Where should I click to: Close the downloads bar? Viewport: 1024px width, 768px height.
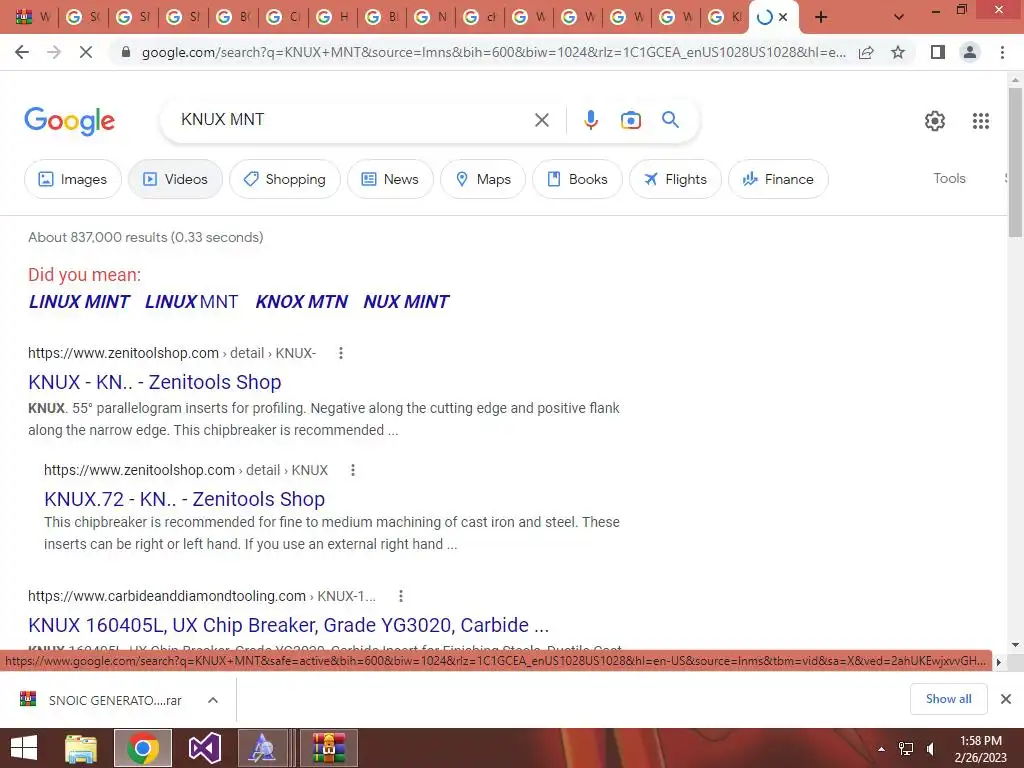(x=1006, y=699)
